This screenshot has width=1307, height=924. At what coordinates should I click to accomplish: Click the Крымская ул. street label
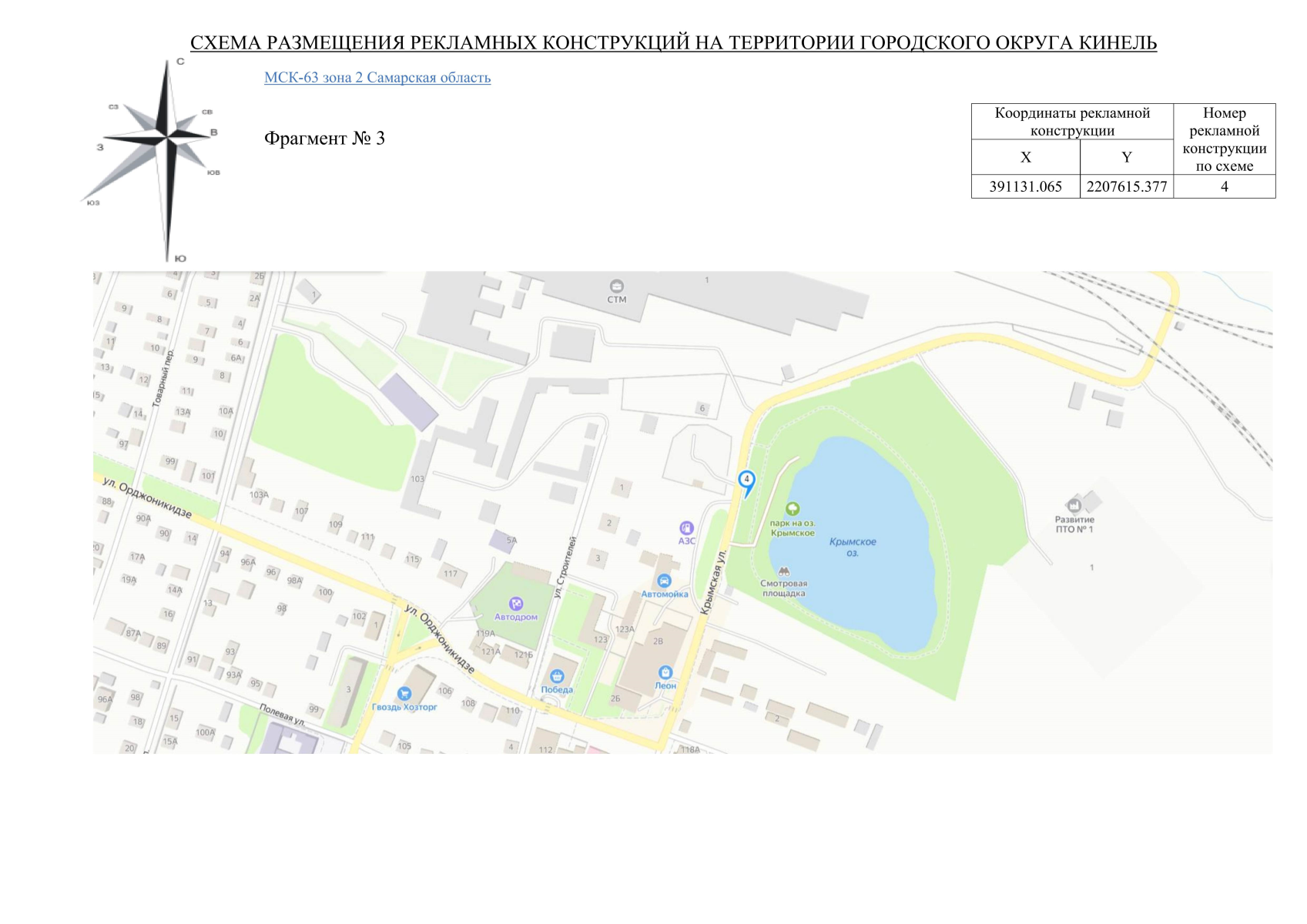click(713, 581)
